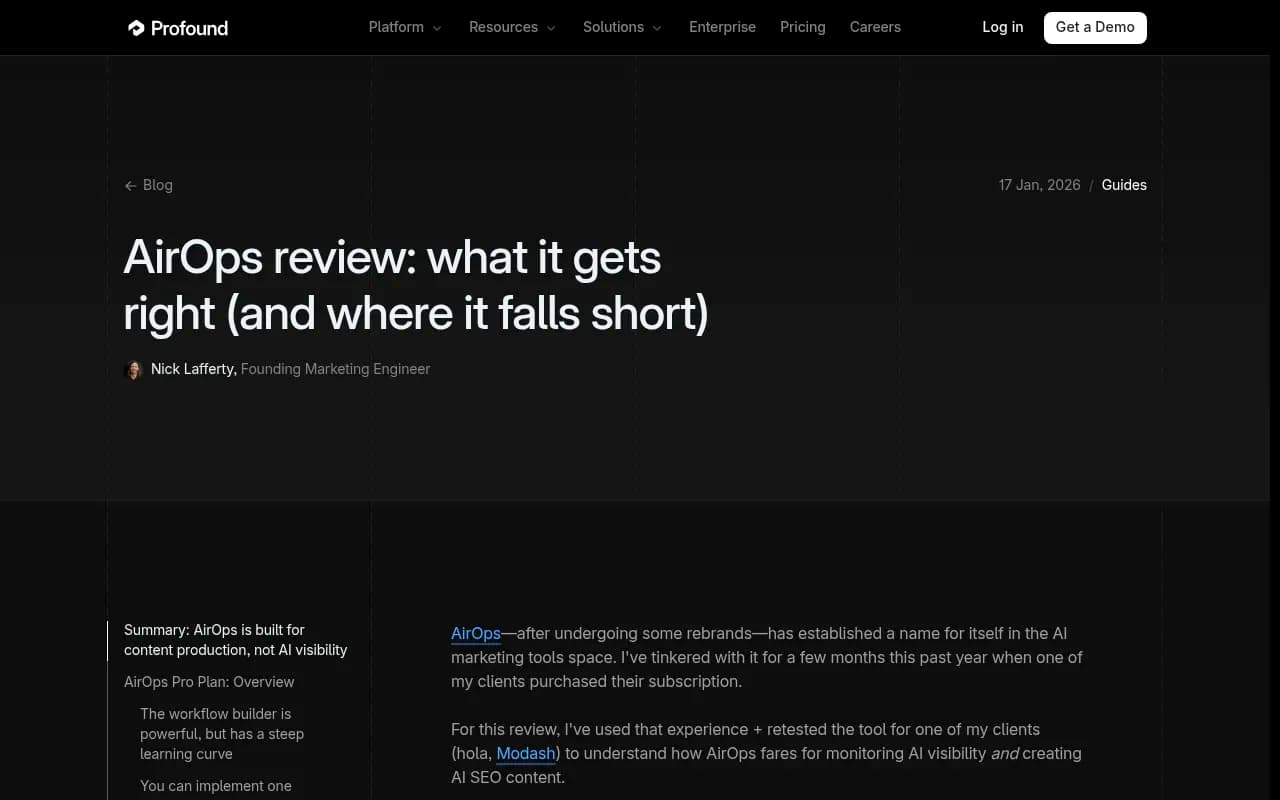Click the 17 Jan, 2026 date

pyautogui.click(x=1039, y=185)
